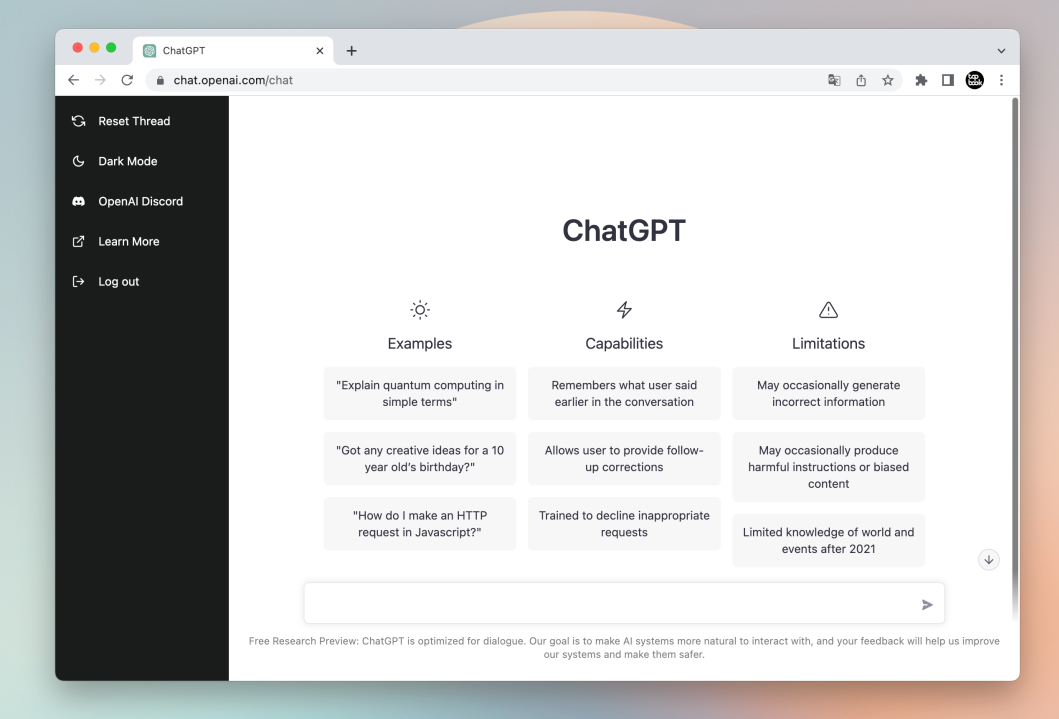This screenshot has height=719, width=1059.
Task: Click the profile avatar in toolbar
Action: [x=975, y=80]
